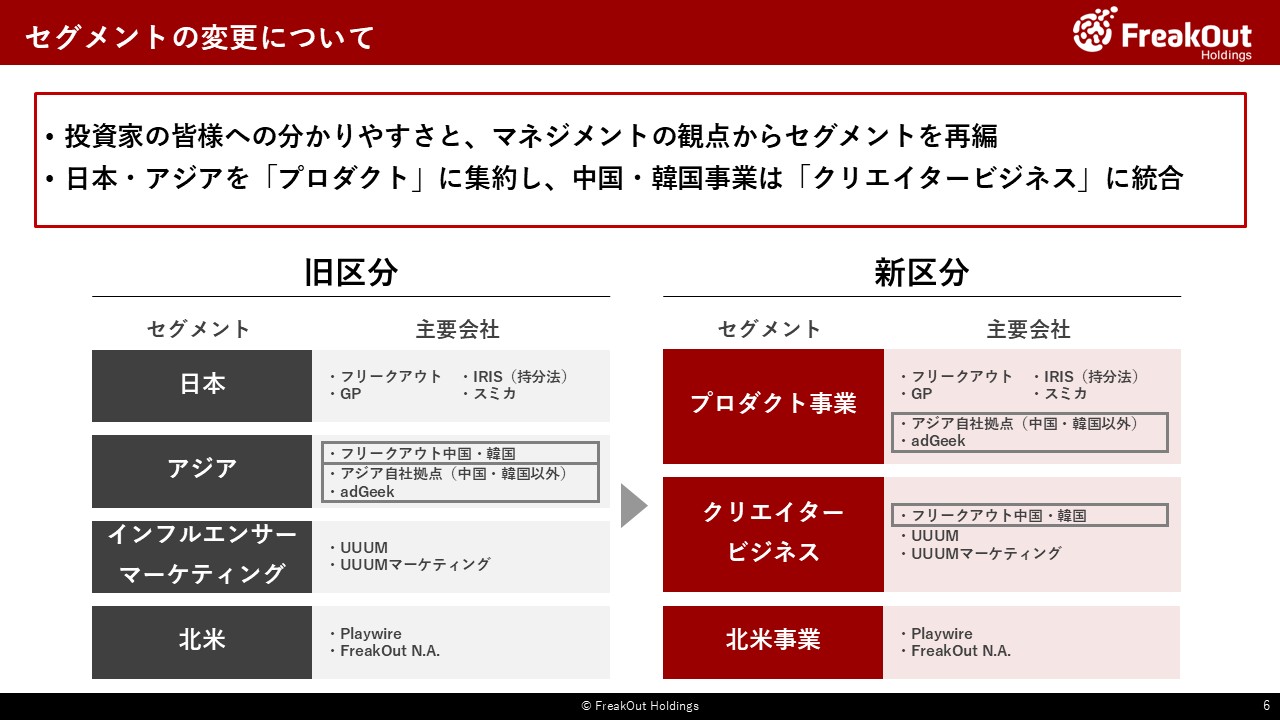Click FreakOut N.A. in the 北米 row

(x=390, y=651)
